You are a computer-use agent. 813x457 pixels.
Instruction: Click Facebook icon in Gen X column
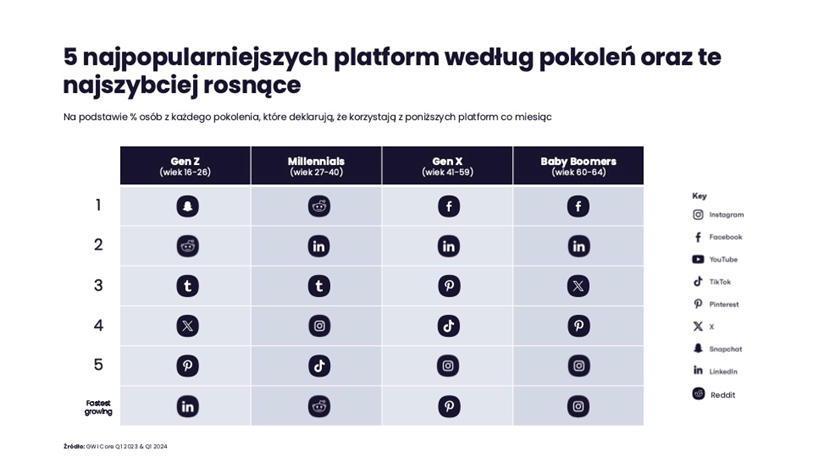tap(448, 207)
